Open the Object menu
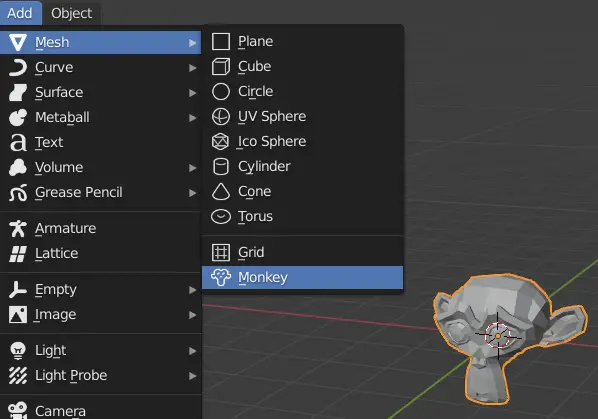Viewport: 598px width, 419px height. coord(72,13)
